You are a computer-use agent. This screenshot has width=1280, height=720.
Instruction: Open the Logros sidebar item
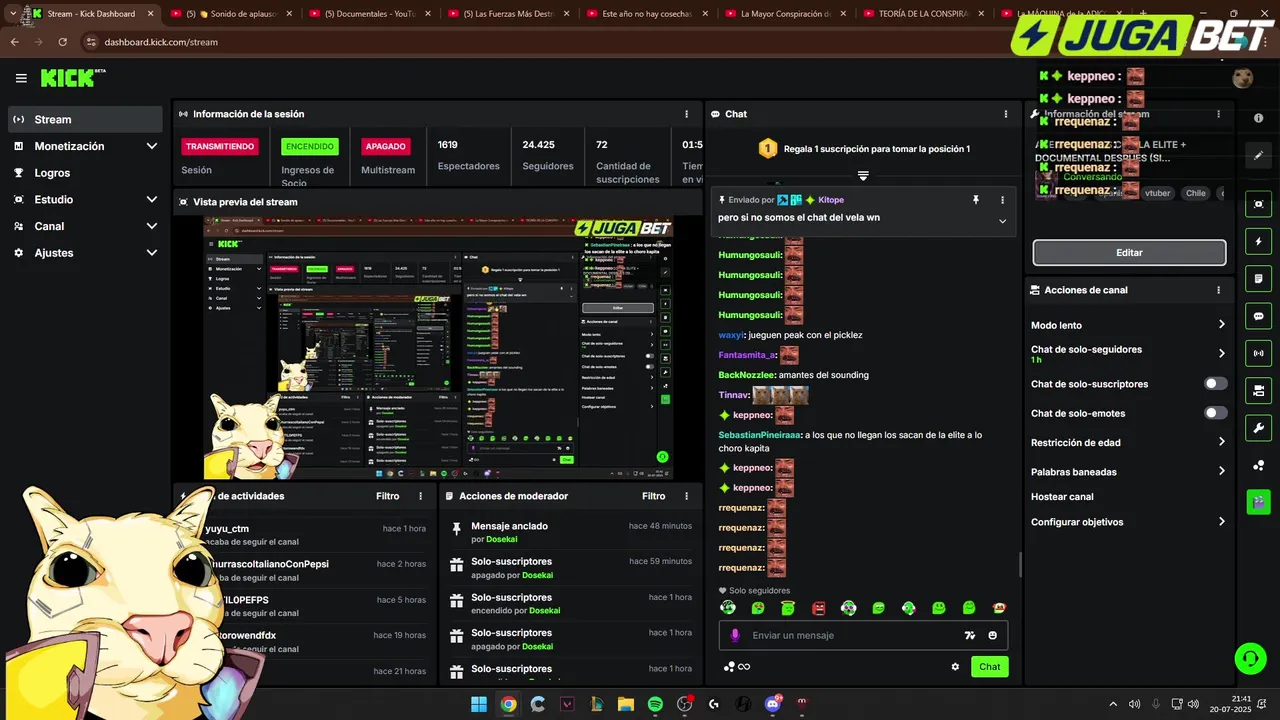coord(85,173)
